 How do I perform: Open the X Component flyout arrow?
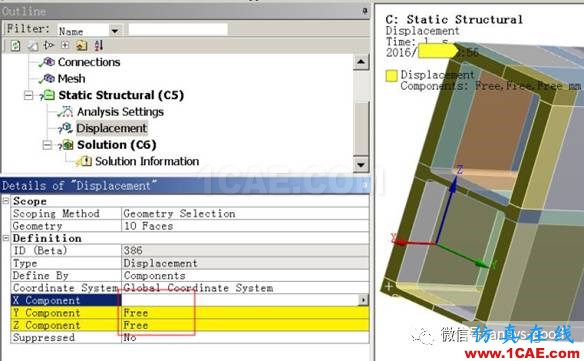363,300
